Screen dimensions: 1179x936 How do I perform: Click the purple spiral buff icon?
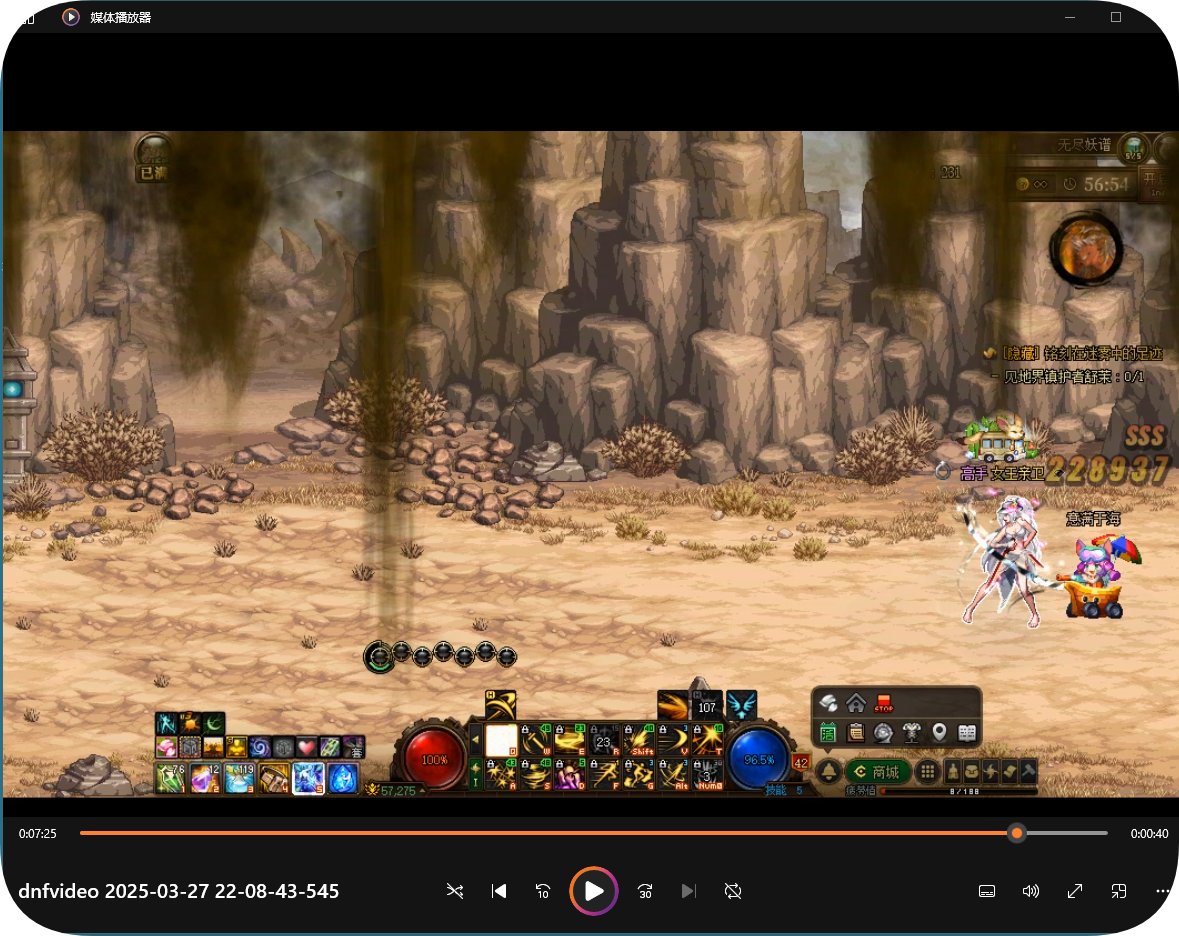tap(259, 747)
